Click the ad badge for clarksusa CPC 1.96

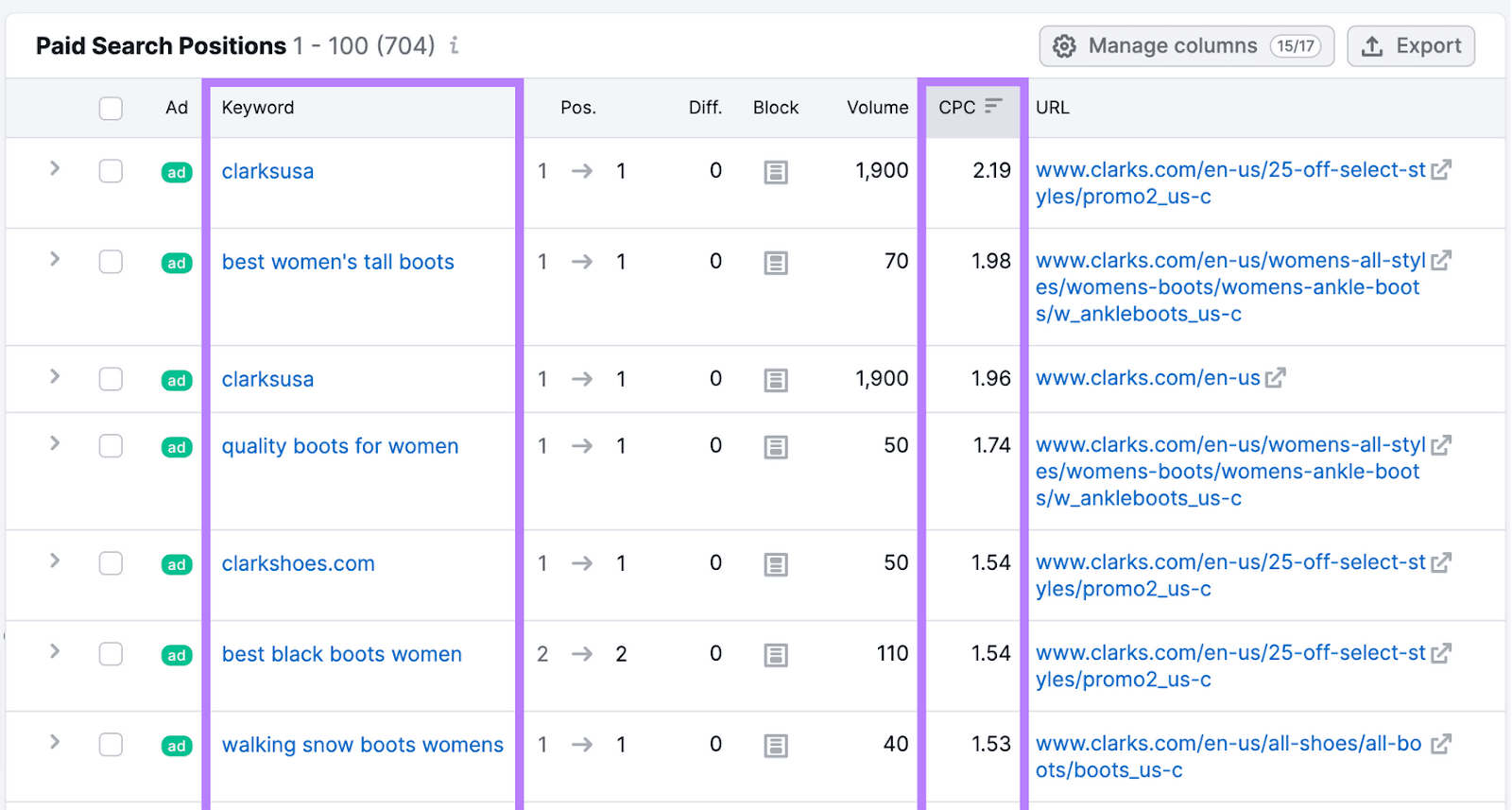tap(177, 380)
